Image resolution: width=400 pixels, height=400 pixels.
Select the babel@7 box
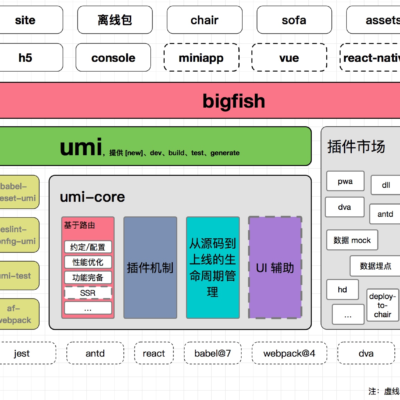coord(213,353)
